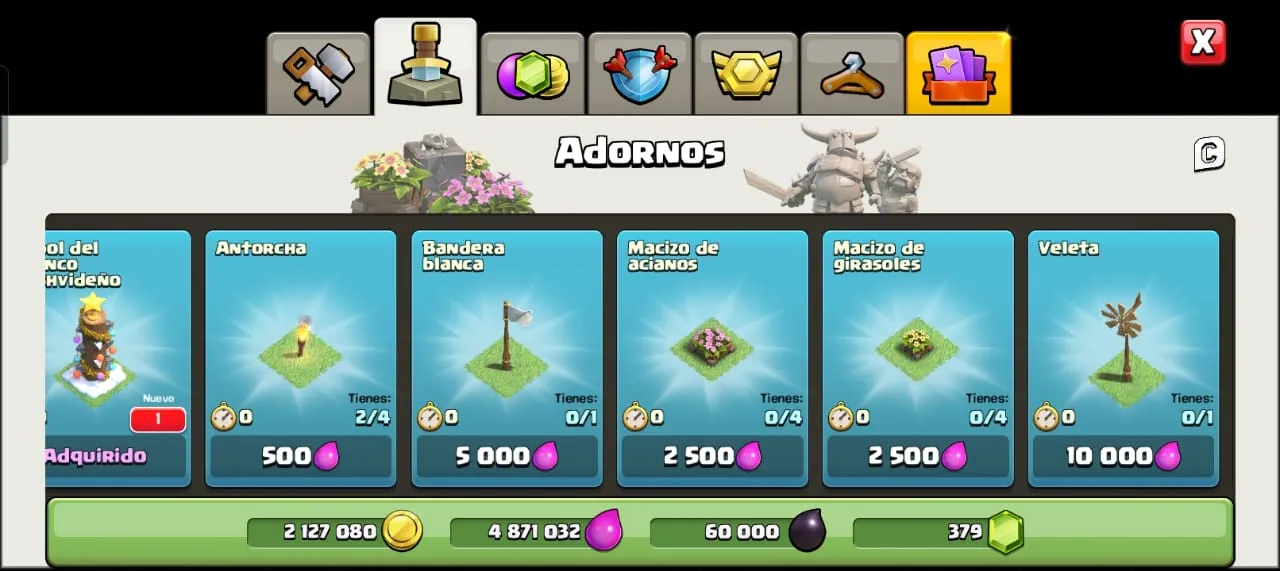Viewport: 1280px width, 571px height.
Task: Open the purple cards offers tab
Action: (x=958, y=74)
